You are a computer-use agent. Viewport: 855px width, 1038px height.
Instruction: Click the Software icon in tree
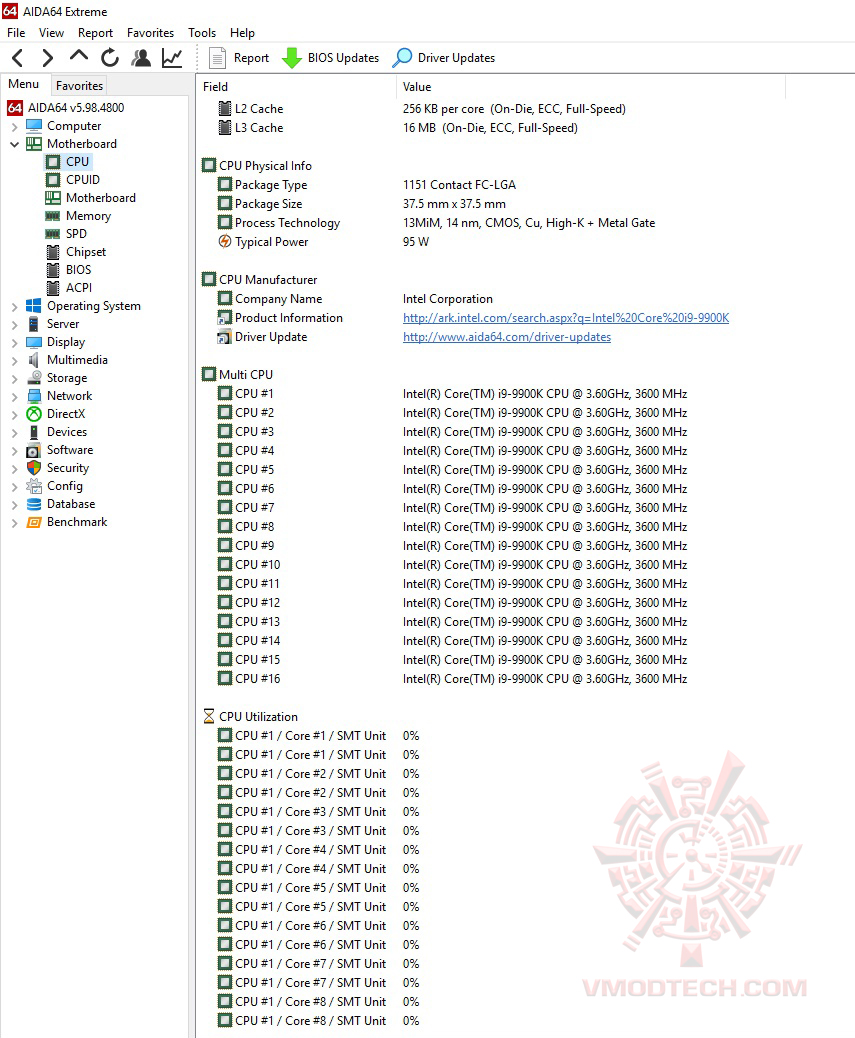[34, 450]
